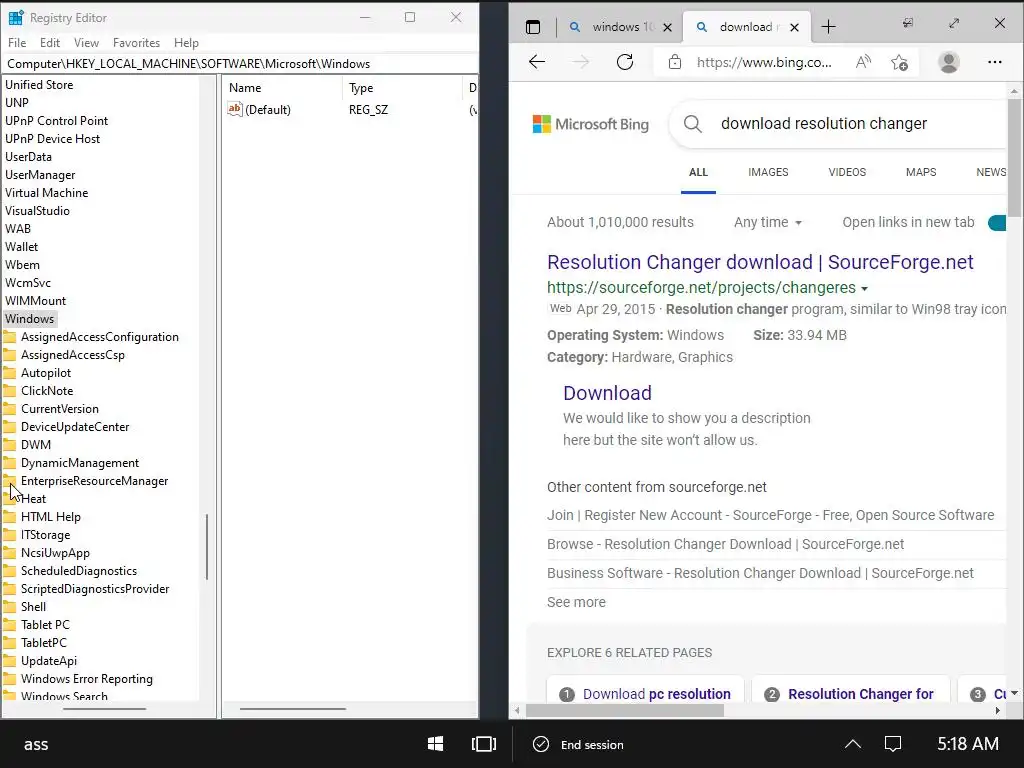The image size is (1024, 768).
Task: Select the AssignedAccessCsp folder icon
Action: (x=10, y=355)
